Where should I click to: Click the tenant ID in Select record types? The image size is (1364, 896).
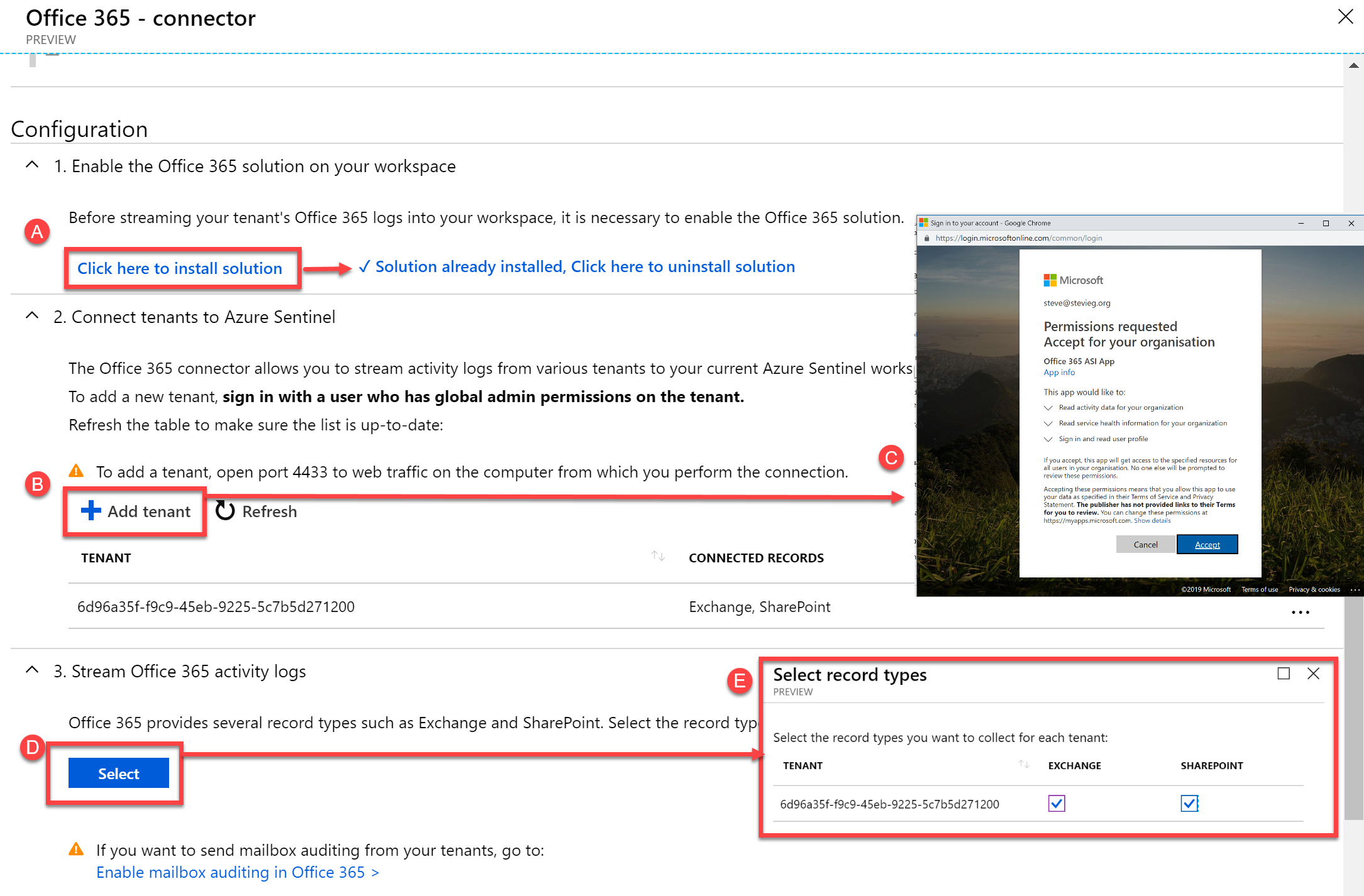click(889, 804)
